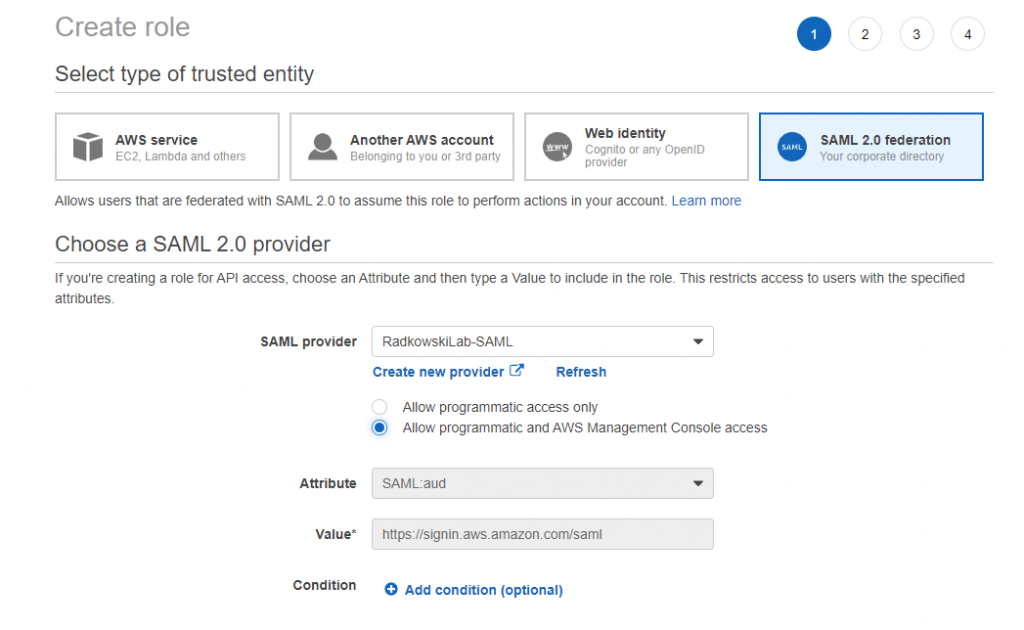Click the plus icon next to Add condition
Screen dimensions: 1024x630
click(x=391, y=590)
